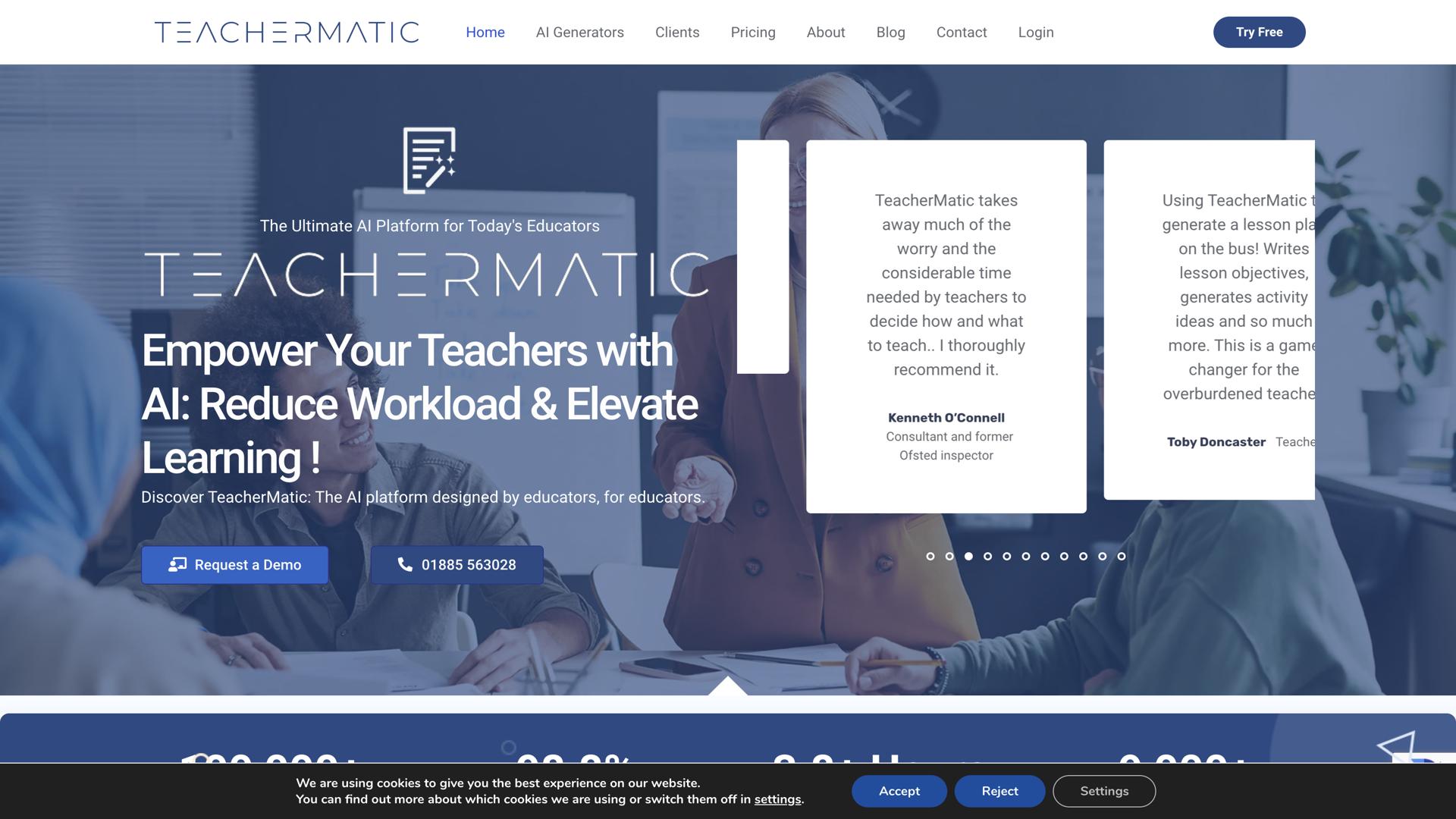Screen dimensions: 1456x819
Task: Click the Try Free button
Action: point(1259,32)
